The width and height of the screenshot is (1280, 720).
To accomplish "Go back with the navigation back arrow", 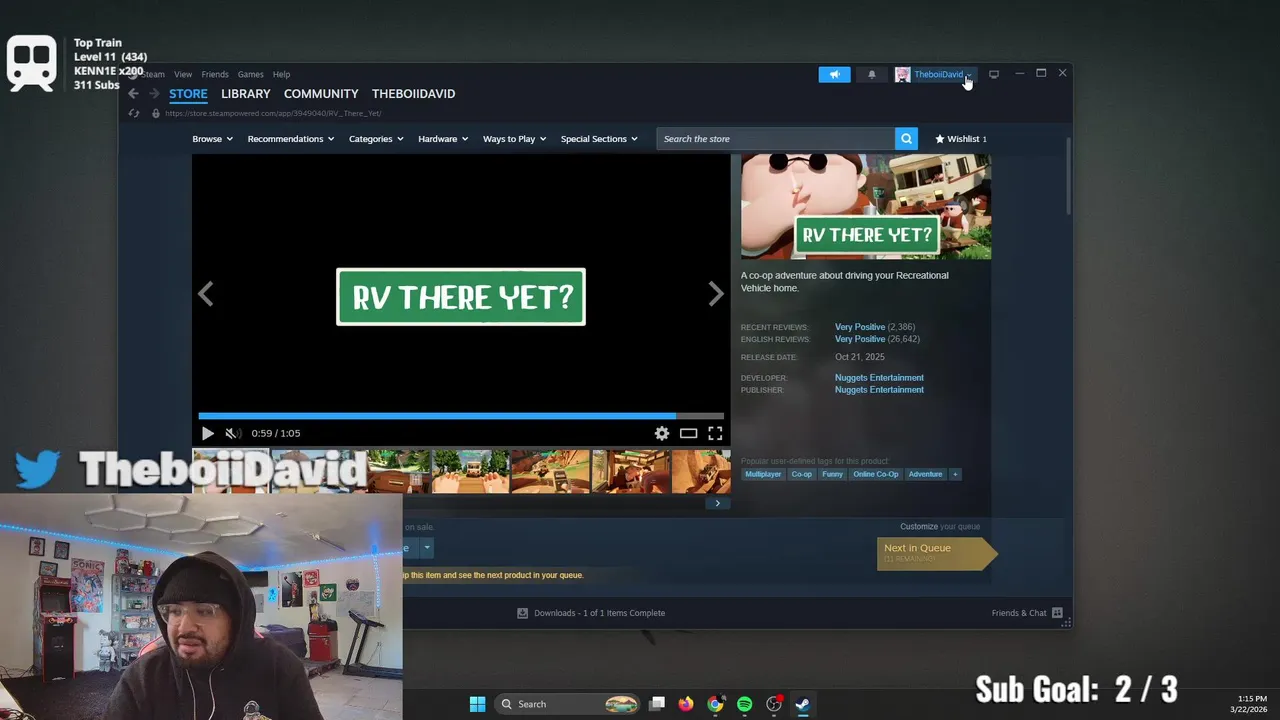I will 133,93.
